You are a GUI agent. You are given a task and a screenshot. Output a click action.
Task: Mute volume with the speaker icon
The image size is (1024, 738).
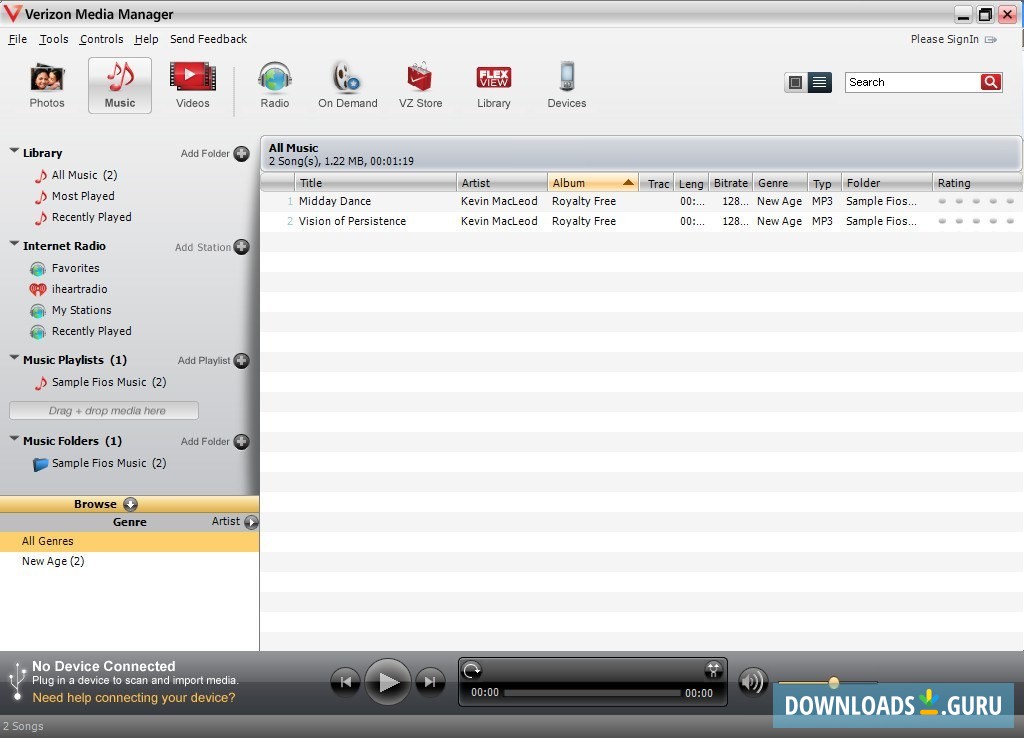pyautogui.click(x=752, y=682)
